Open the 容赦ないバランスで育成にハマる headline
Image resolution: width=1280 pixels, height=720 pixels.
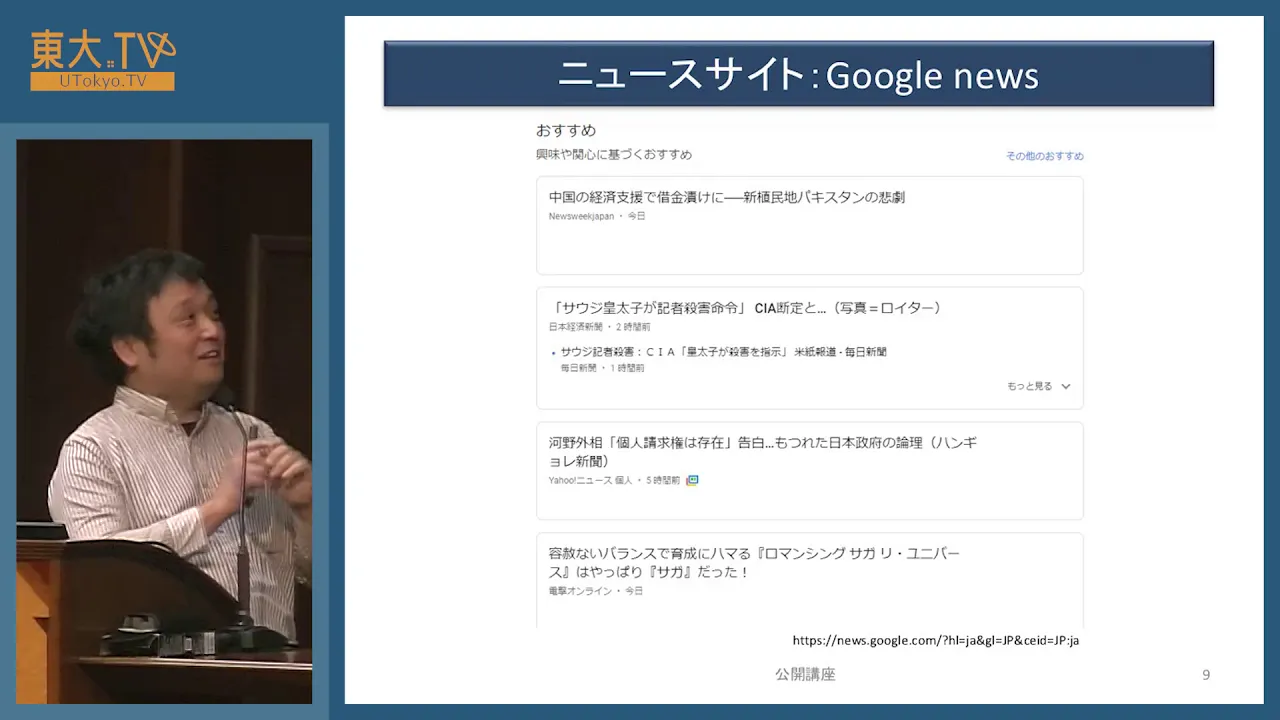(x=754, y=562)
